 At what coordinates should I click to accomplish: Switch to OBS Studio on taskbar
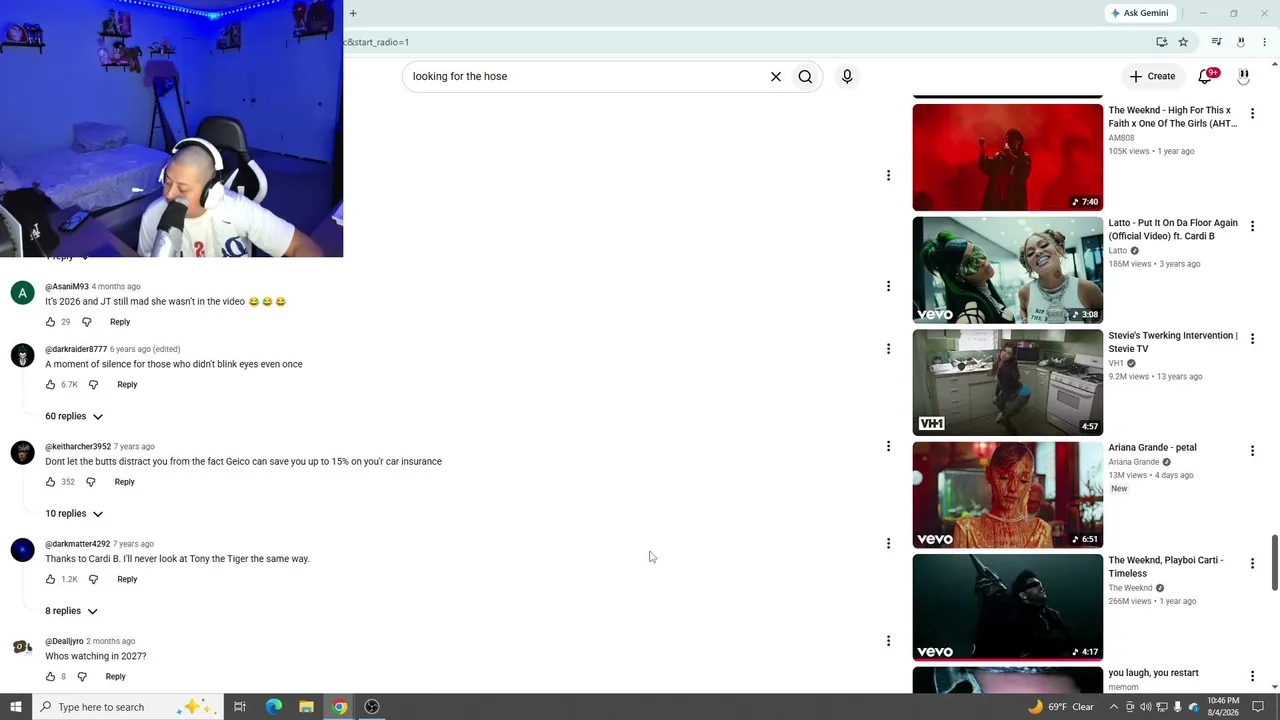(x=372, y=707)
